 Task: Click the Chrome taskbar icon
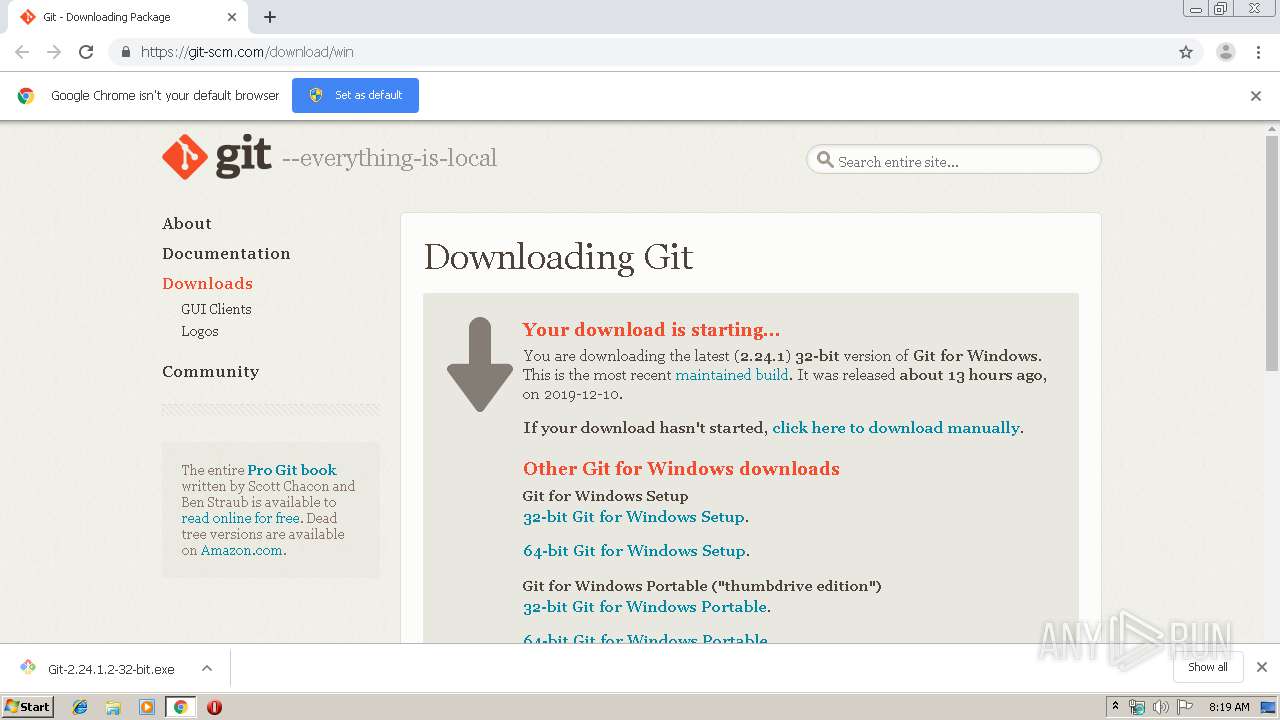point(180,707)
